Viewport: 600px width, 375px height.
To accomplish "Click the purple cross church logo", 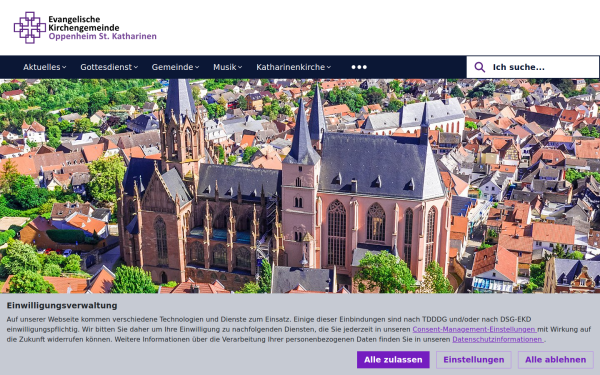I will 30,28.
